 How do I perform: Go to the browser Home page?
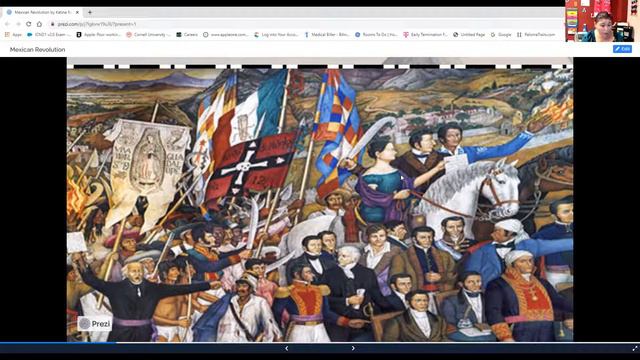tap(39, 24)
